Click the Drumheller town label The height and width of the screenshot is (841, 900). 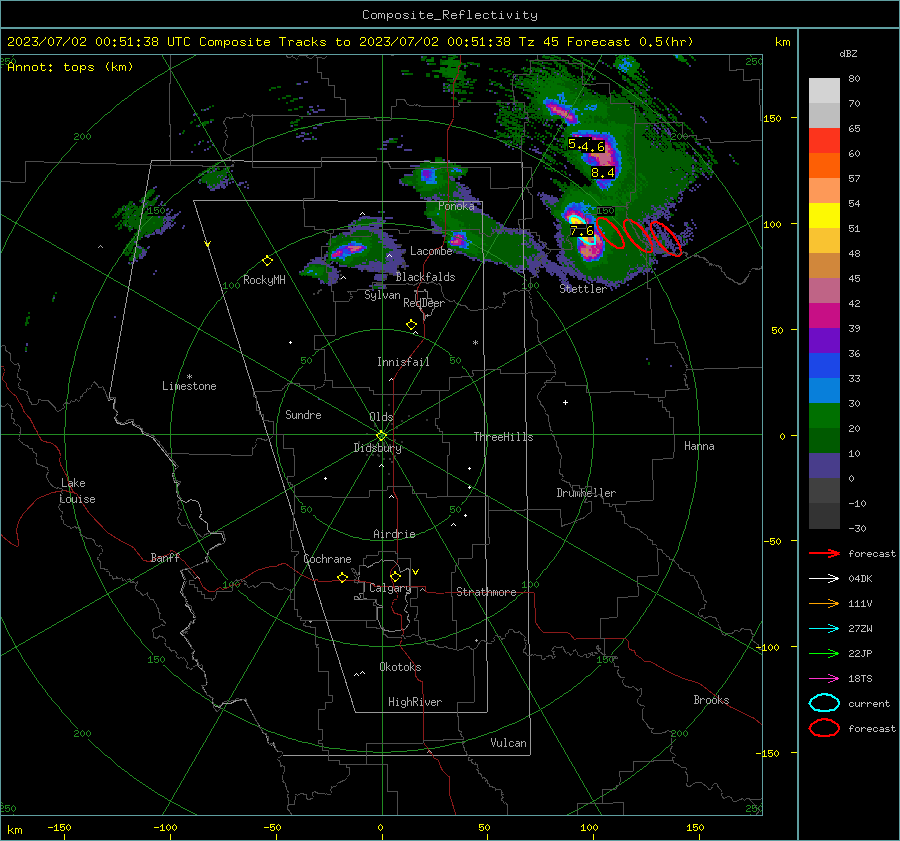coord(586,493)
